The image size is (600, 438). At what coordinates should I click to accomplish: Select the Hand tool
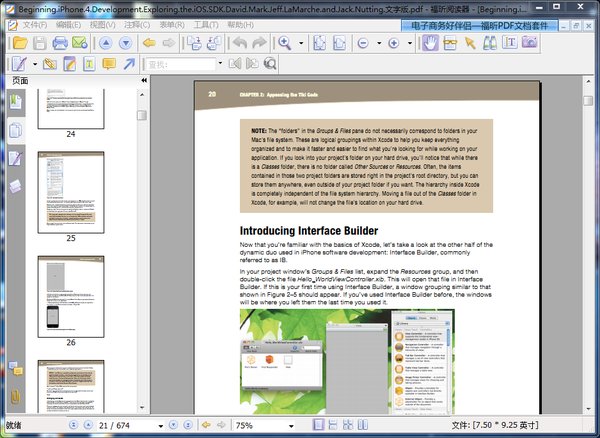(430, 43)
